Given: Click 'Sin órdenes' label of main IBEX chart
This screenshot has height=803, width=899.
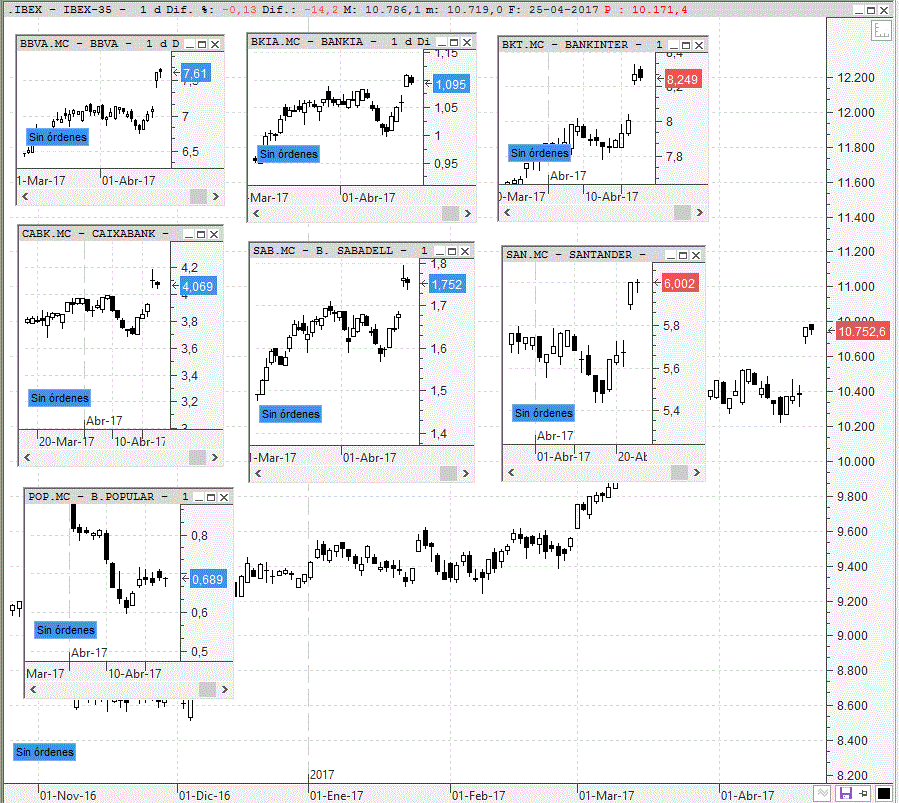Looking at the screenshot, I should pos(45,752).
